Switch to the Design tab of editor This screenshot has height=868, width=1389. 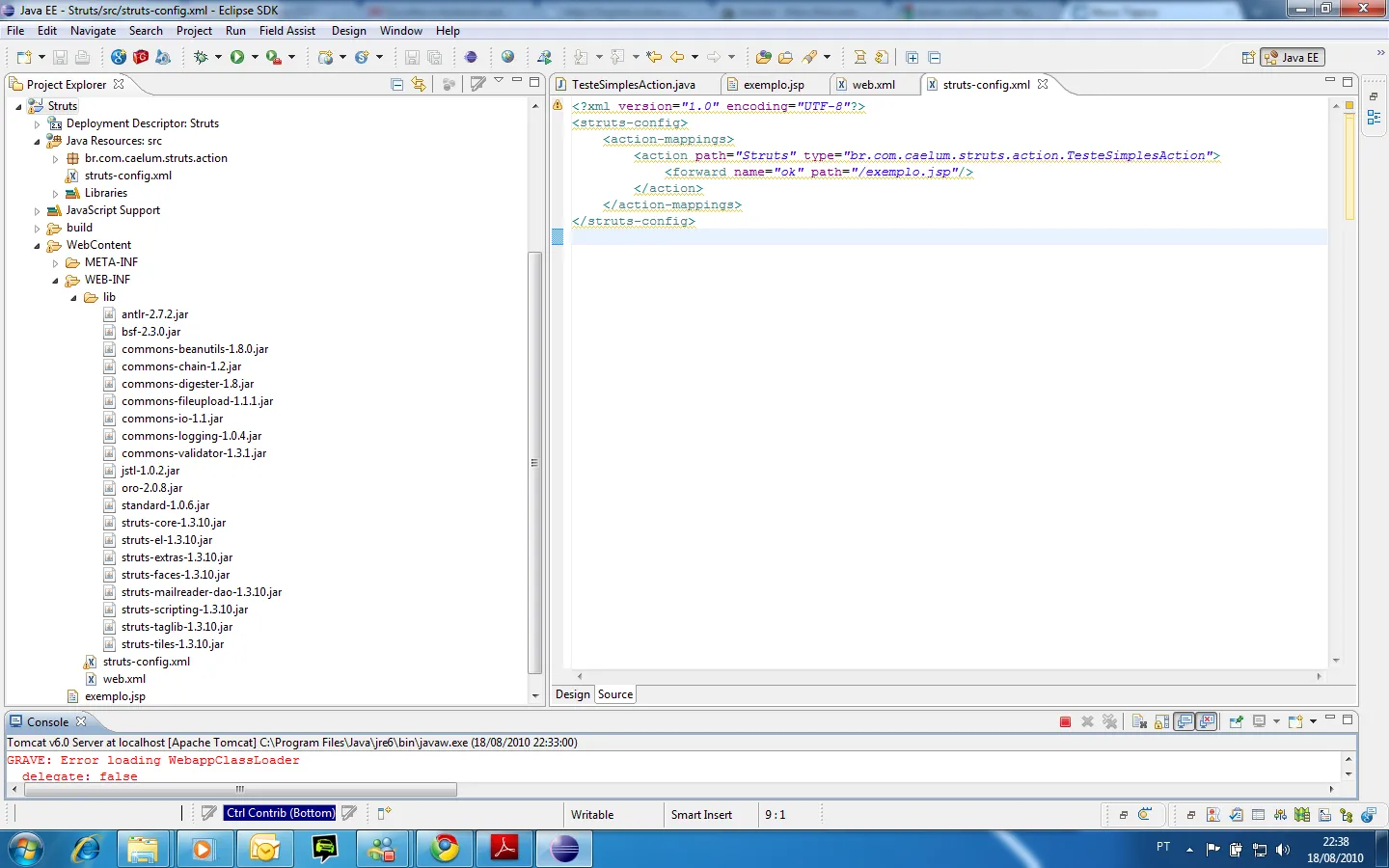[572, 694]
